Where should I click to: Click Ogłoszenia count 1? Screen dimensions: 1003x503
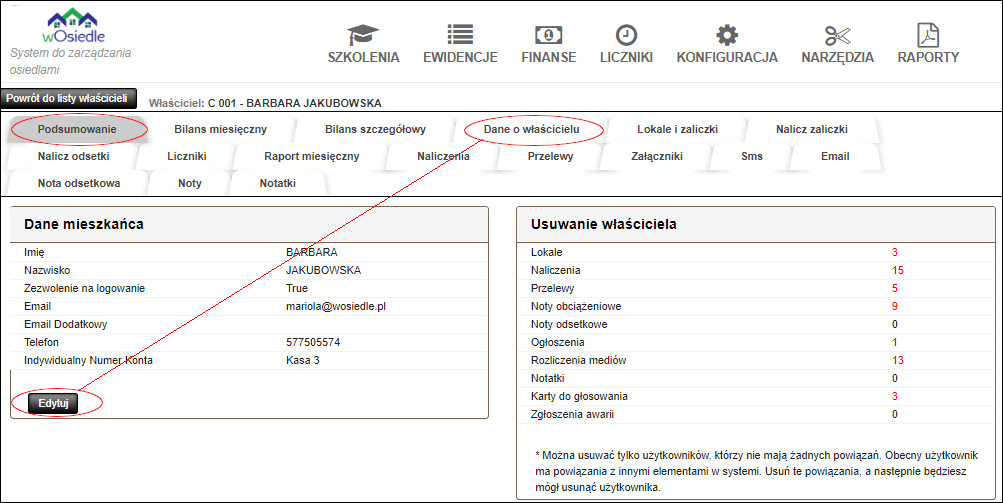895,342
